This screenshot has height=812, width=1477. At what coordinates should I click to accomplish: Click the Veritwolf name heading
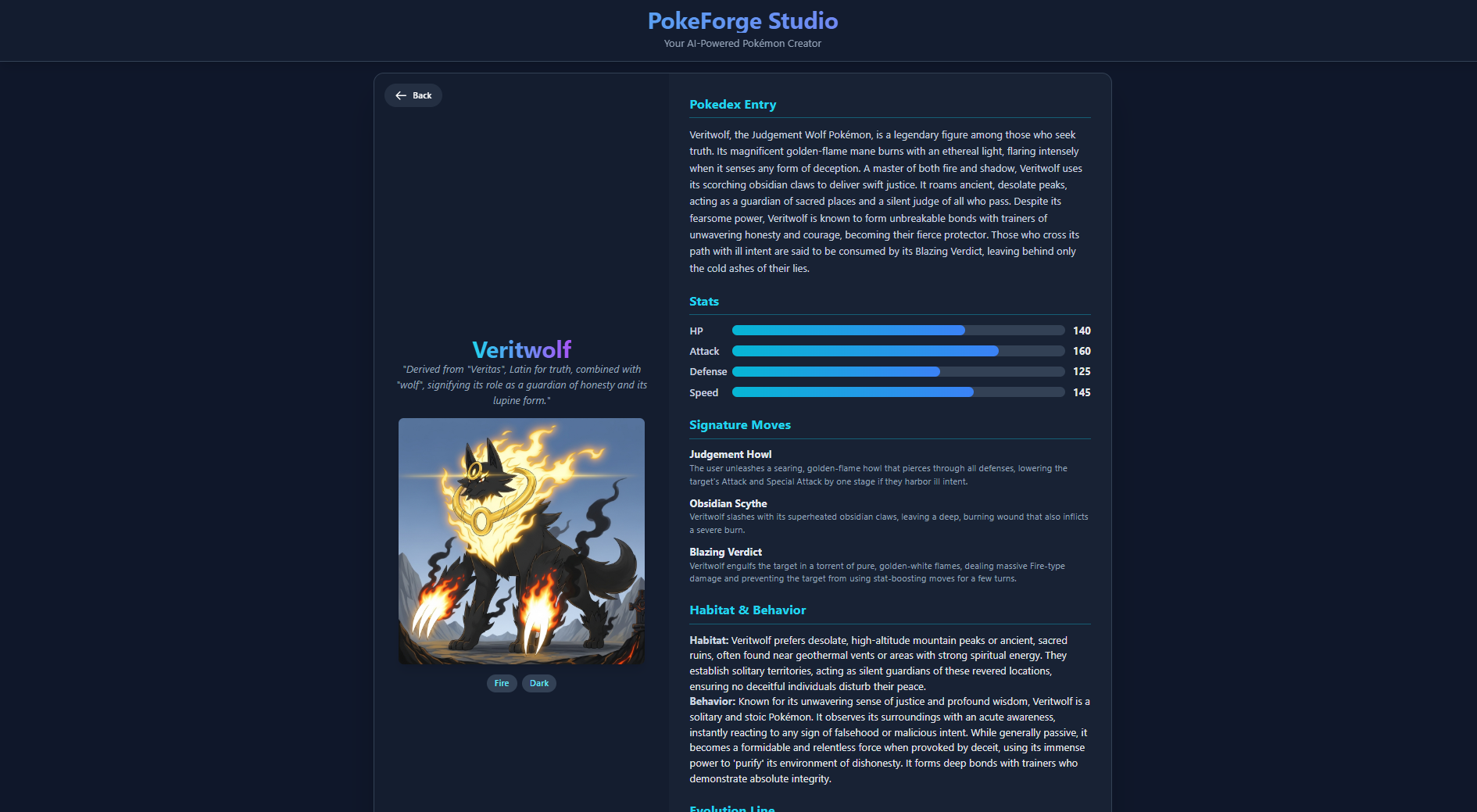tap(521, 349)
